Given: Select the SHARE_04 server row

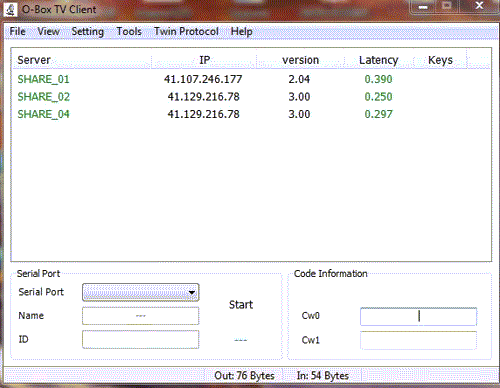Looking at the screenshot, I should coord(250,114).
